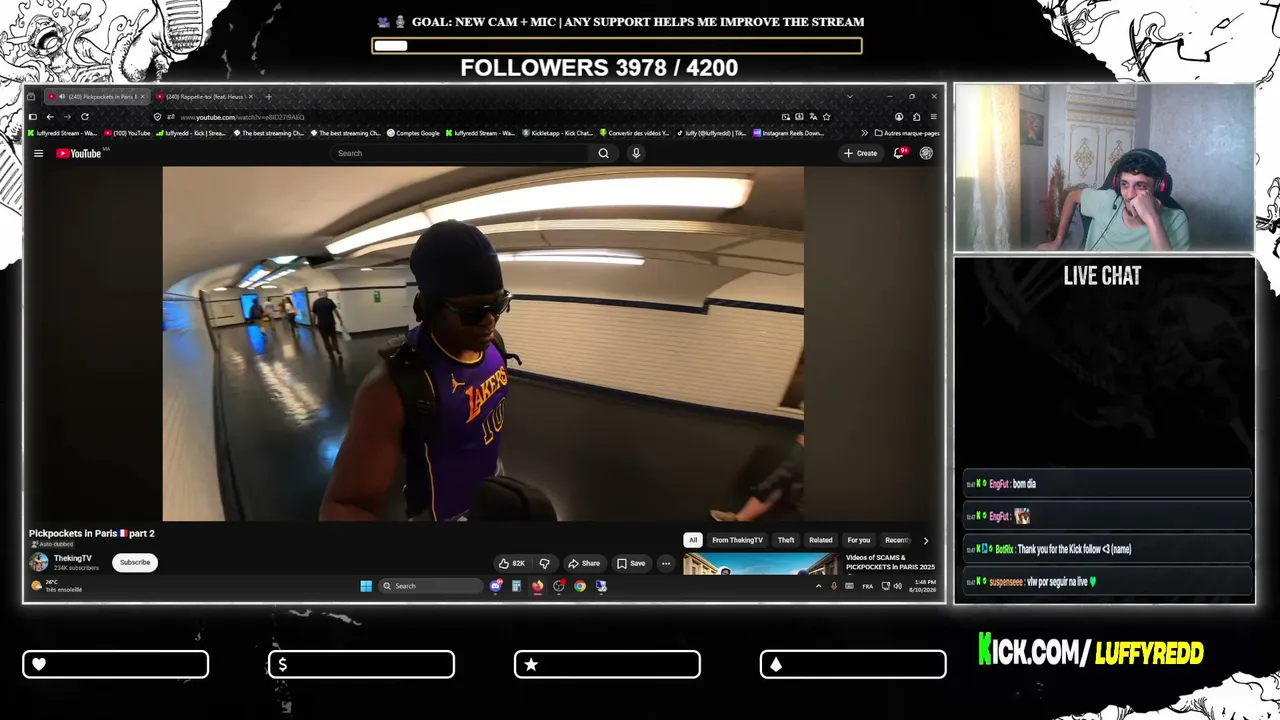Select the From ThekingTV filter chip

point(737,540)
